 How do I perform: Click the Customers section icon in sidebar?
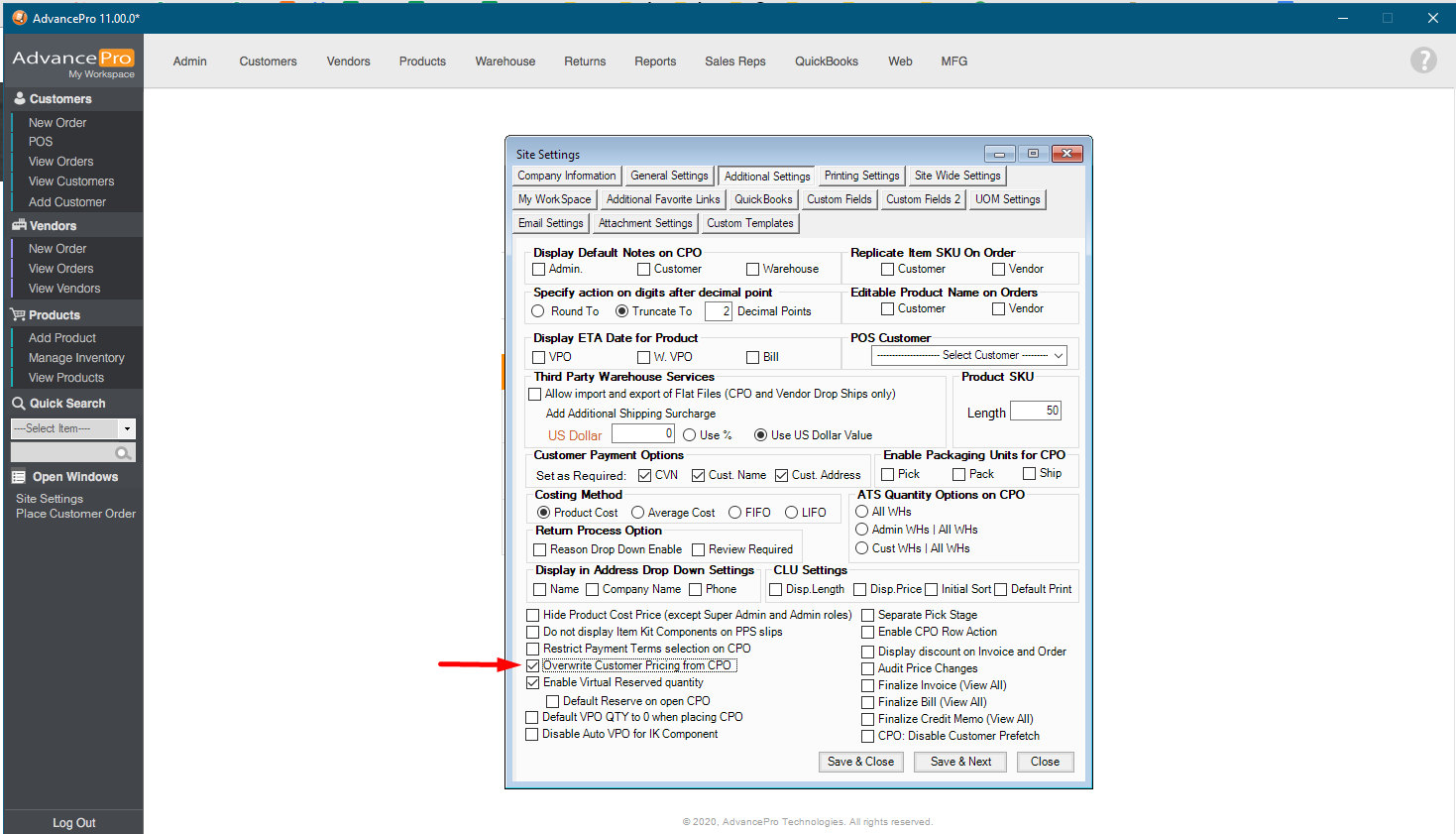click(x=19, y=98)
